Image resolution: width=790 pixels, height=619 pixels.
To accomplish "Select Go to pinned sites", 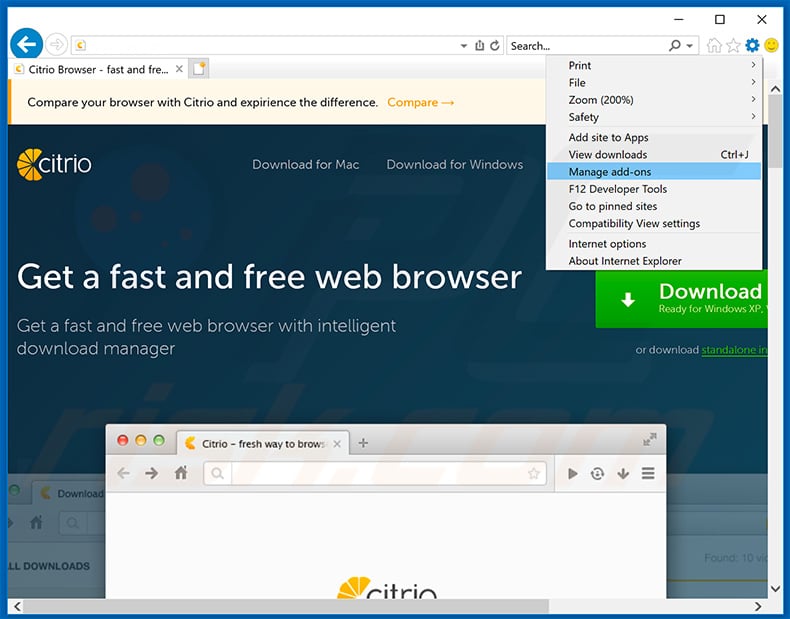I will coord(654,206).
